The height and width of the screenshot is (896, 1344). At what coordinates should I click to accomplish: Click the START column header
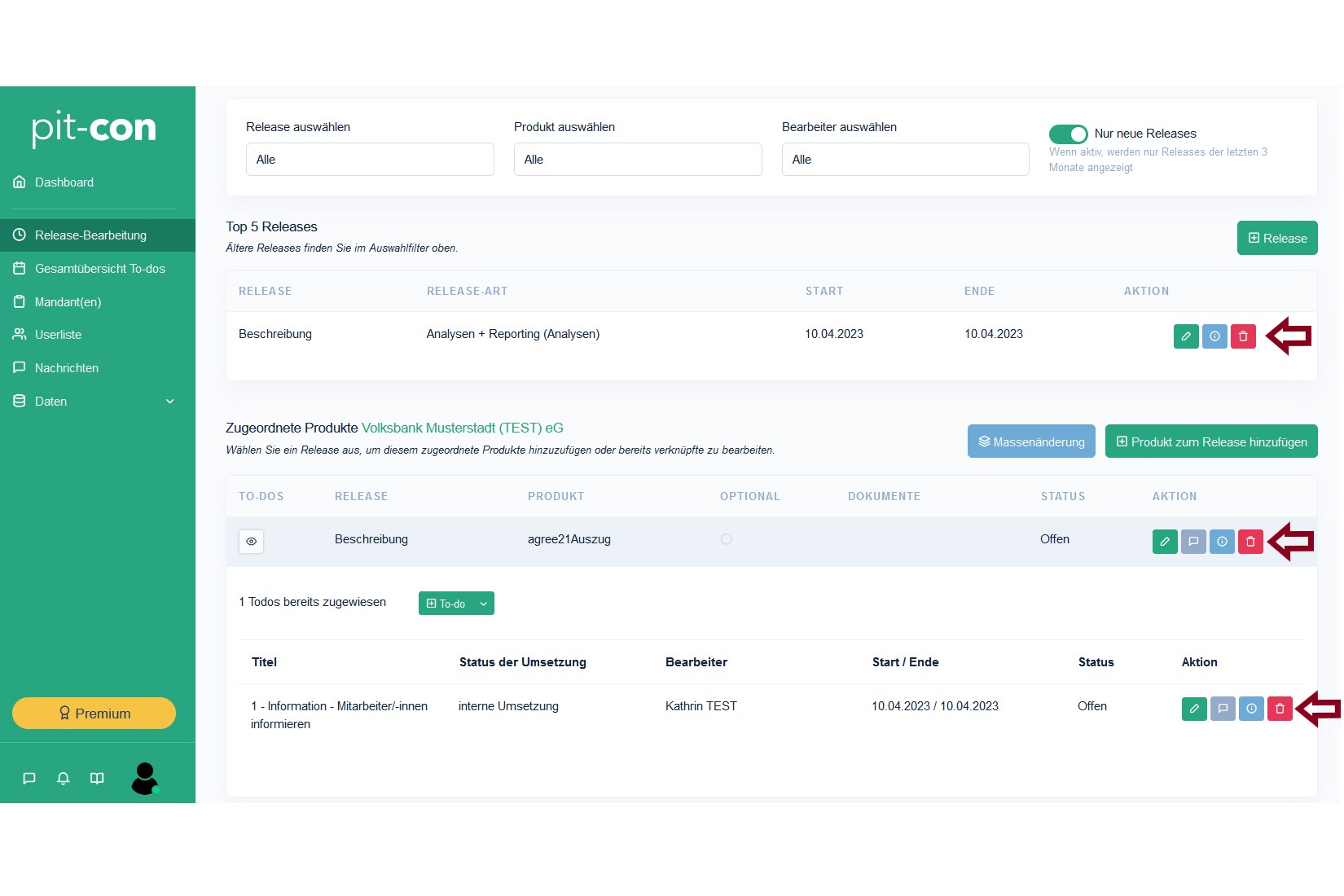(824, 292)
